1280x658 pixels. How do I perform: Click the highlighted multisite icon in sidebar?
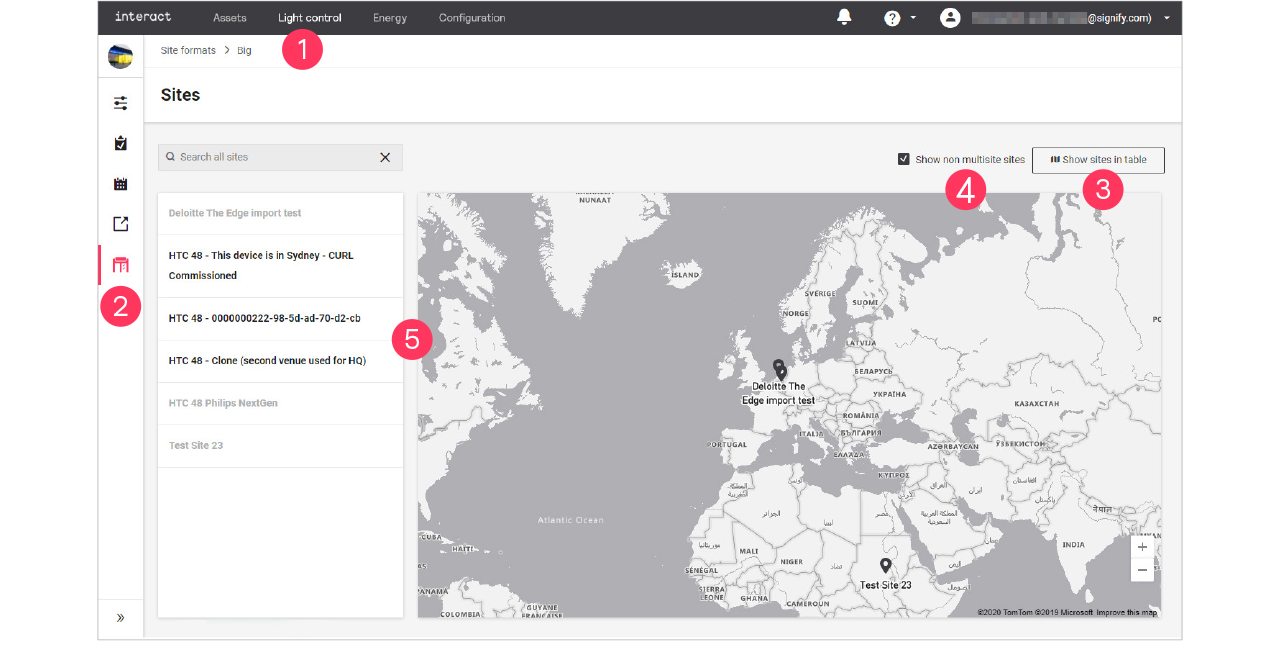click(120, 264)
